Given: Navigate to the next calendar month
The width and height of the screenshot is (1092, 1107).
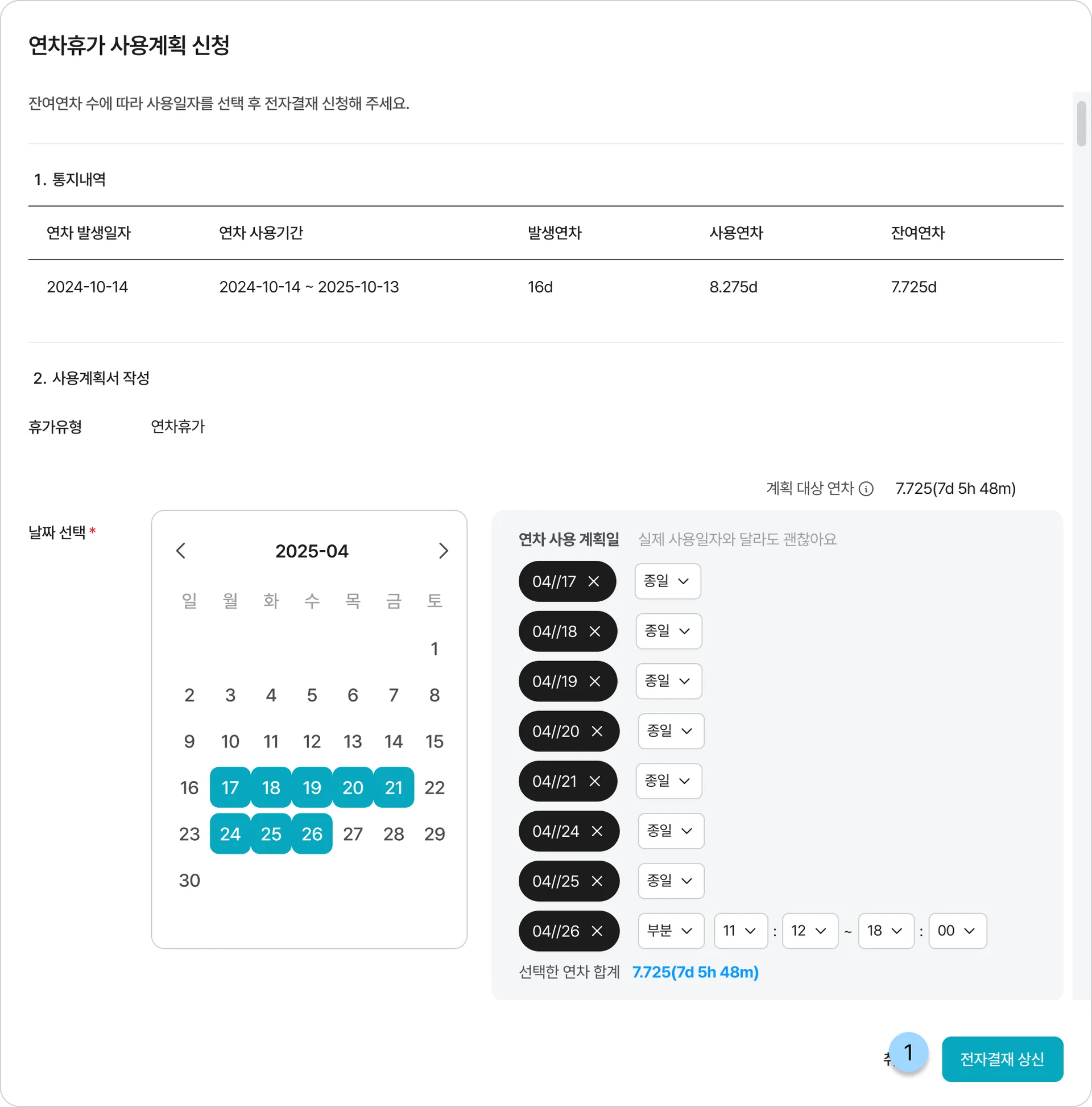Looking at the screenshot, I should (444, 550).
